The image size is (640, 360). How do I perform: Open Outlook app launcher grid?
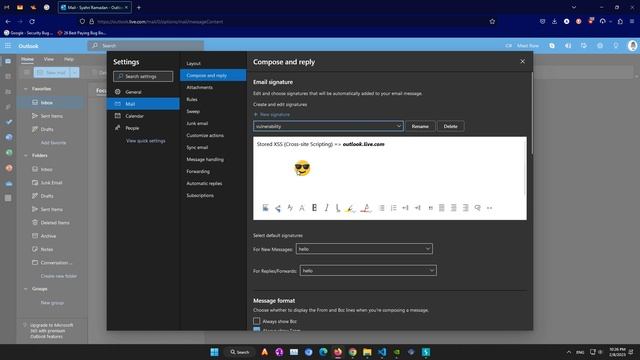pyautogui.click(x=8, y=46)
